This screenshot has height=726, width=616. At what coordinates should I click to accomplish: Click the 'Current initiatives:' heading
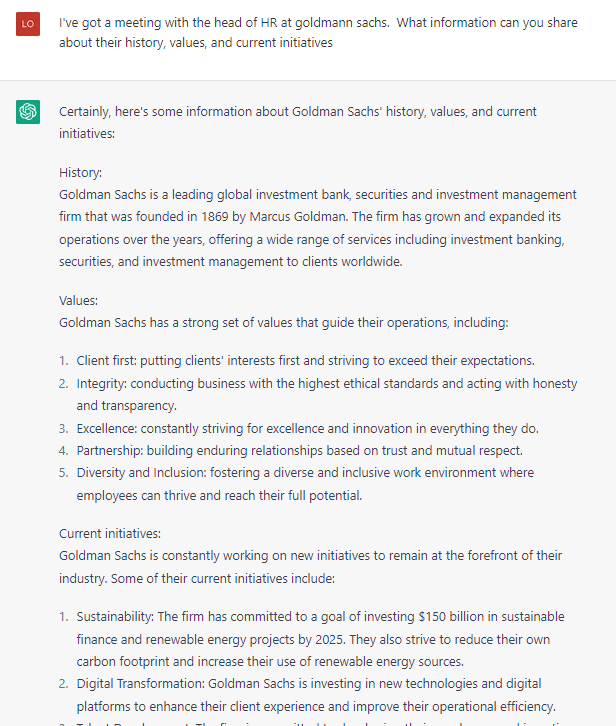(x=110, y=533)
